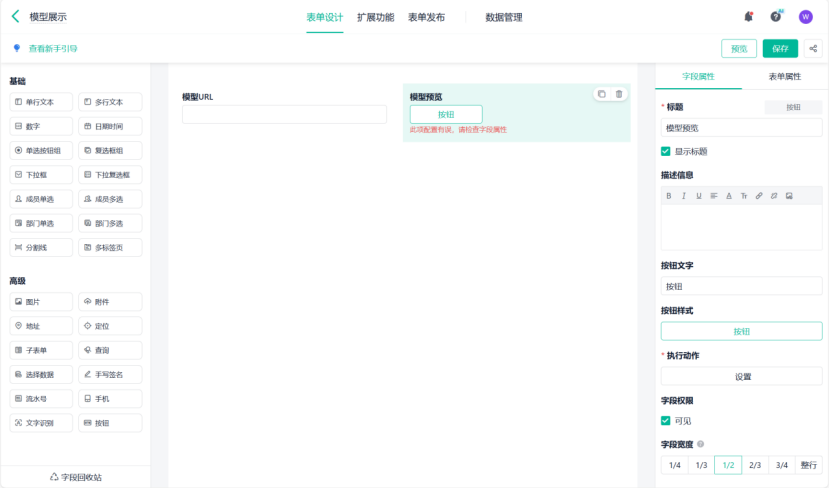Add a 附件 field component

pos(110,302)
